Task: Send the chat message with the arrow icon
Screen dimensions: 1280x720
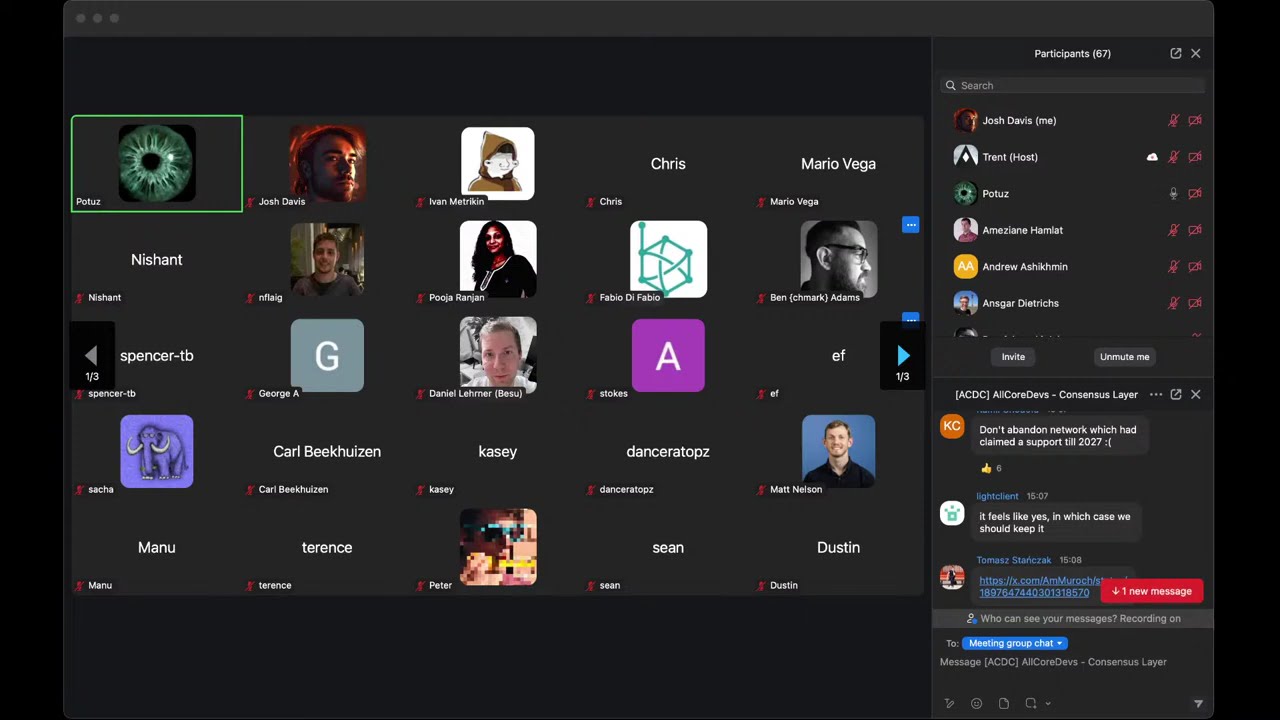Action: tap(1198, 703)
